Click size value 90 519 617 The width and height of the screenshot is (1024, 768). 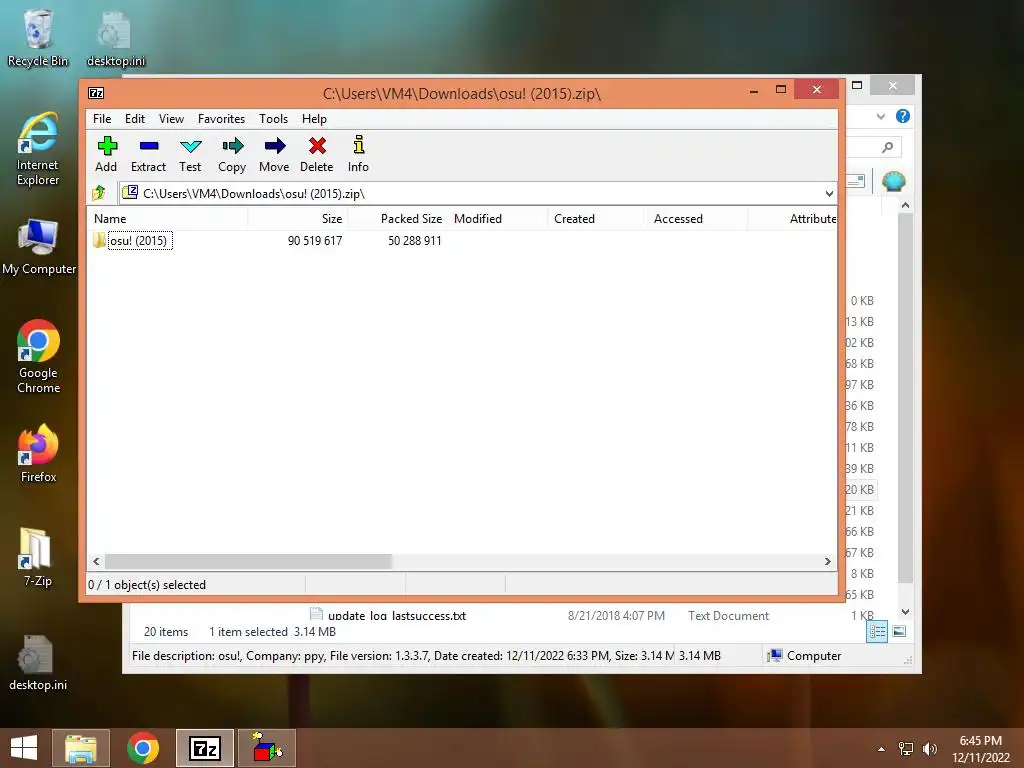[315, 241]
